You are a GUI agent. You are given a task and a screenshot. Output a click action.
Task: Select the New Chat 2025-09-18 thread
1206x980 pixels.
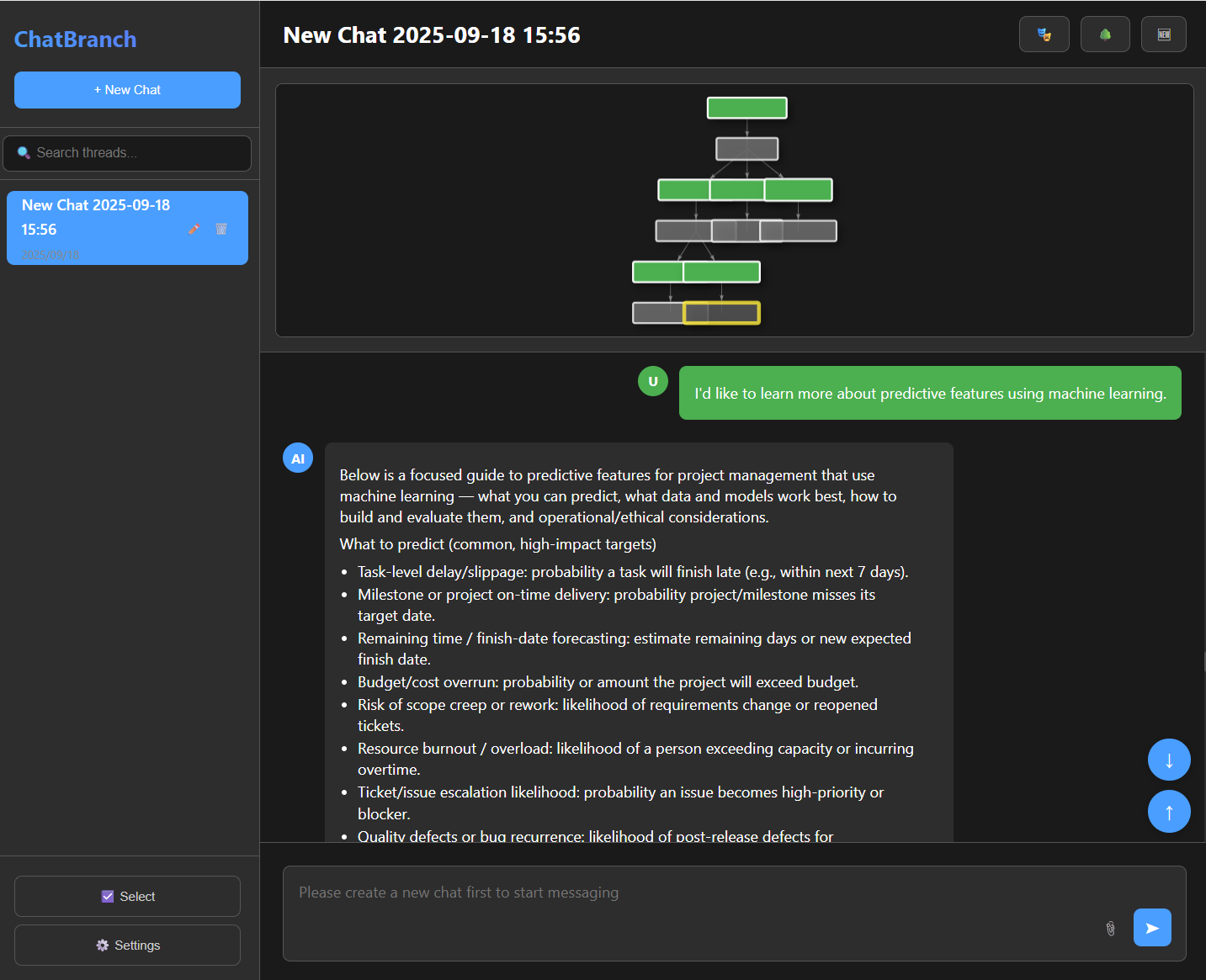point(97,217)
